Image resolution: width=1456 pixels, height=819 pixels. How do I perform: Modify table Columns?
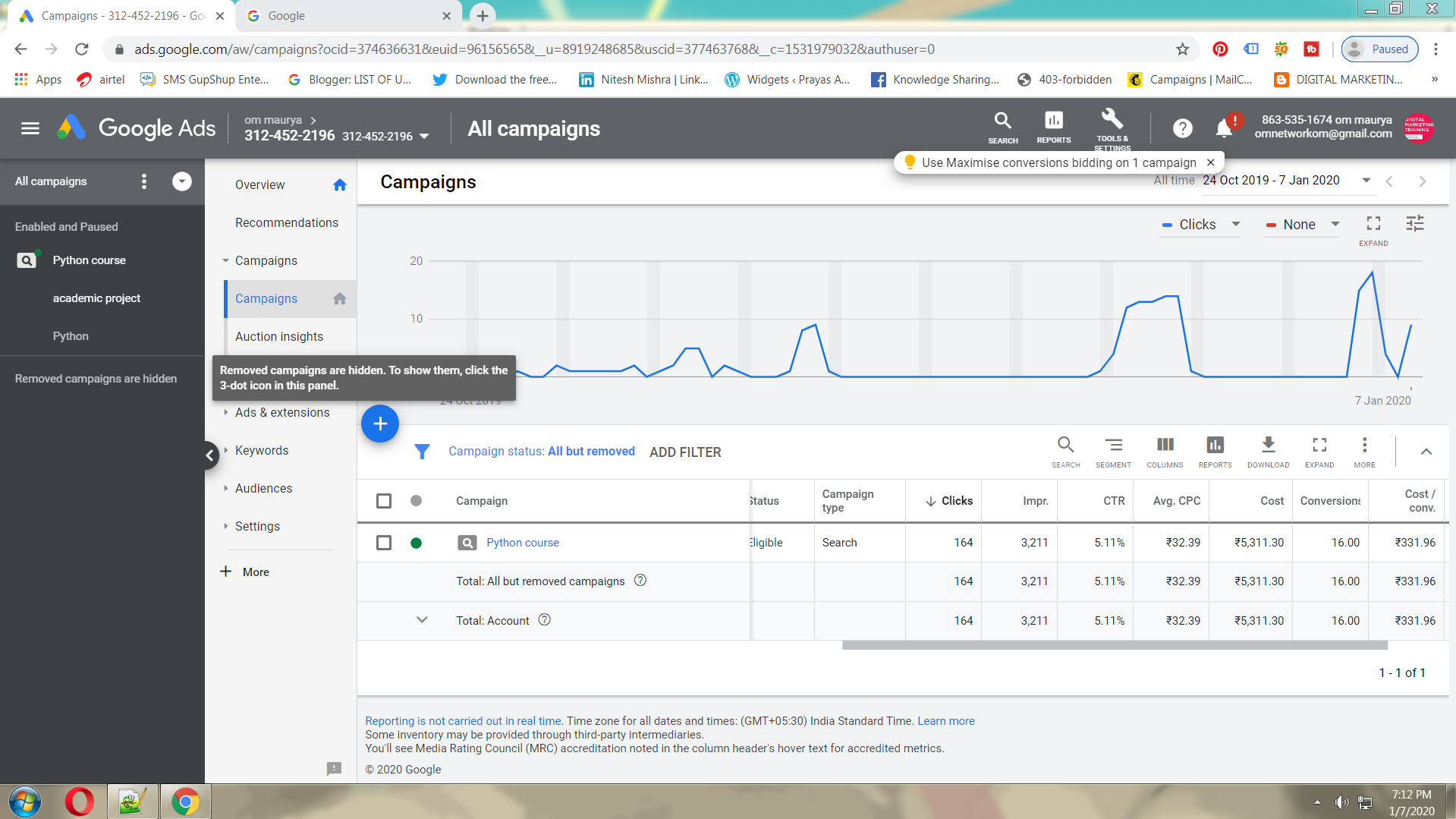coord(1165,452)
